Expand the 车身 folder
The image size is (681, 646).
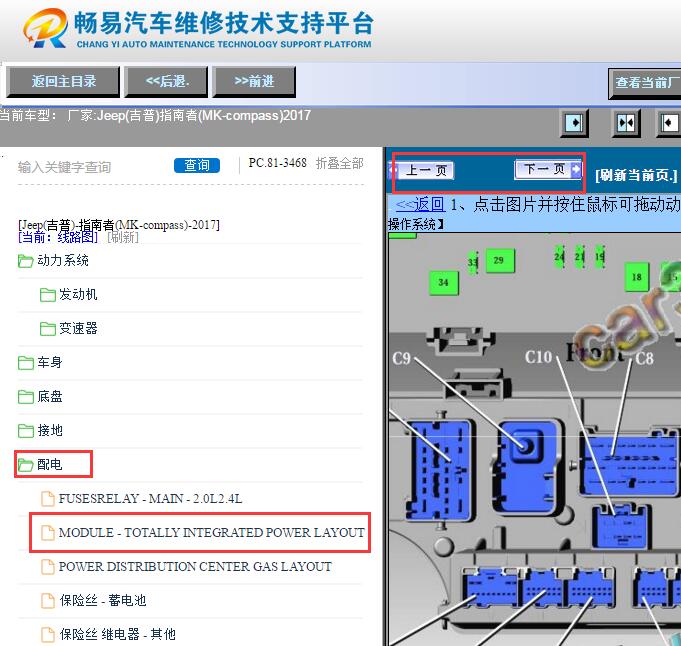coord(50,362)
